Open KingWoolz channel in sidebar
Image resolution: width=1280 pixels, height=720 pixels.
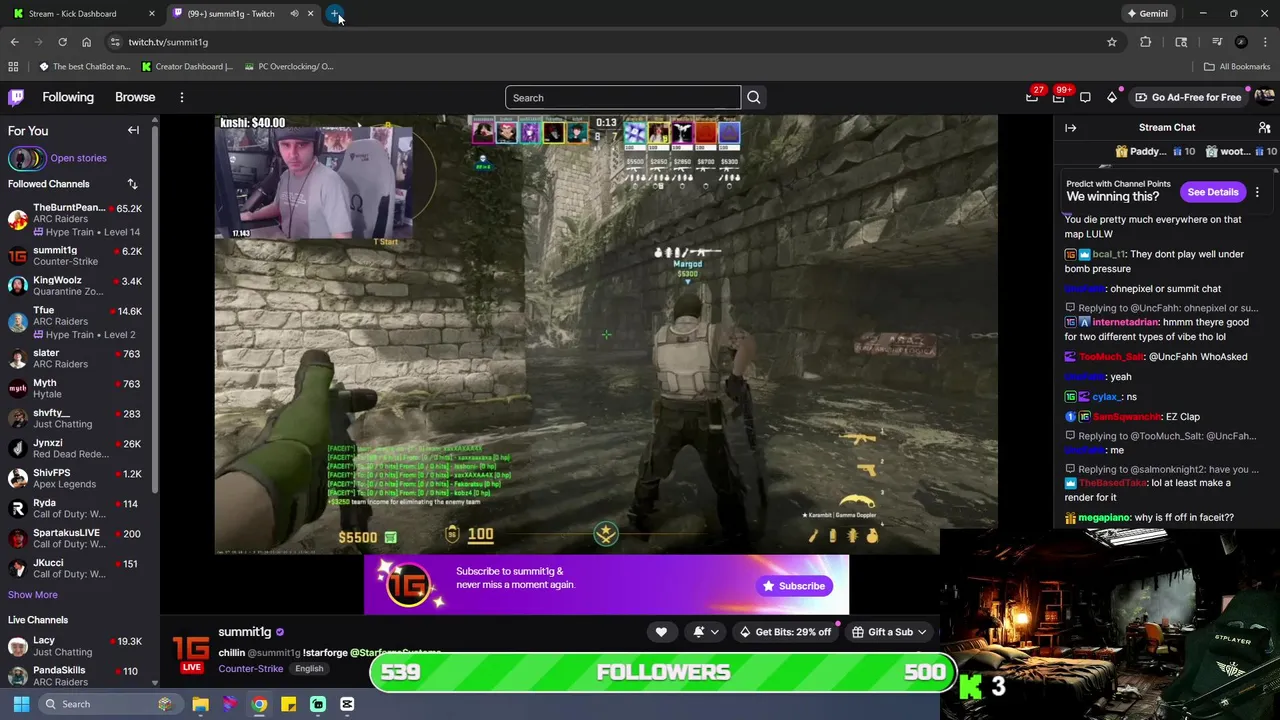coord(76,286)
